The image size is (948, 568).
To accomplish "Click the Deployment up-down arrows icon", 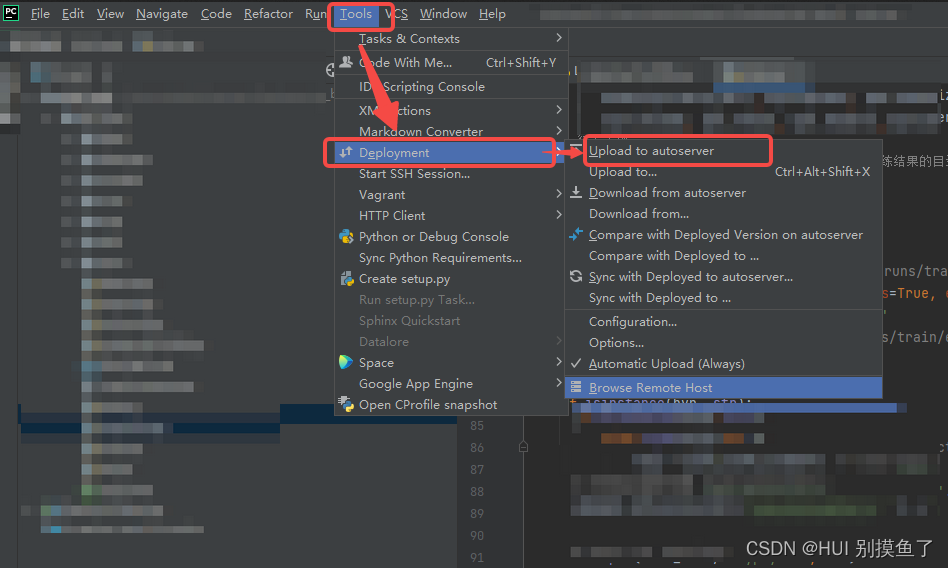I will click(346, 152).
